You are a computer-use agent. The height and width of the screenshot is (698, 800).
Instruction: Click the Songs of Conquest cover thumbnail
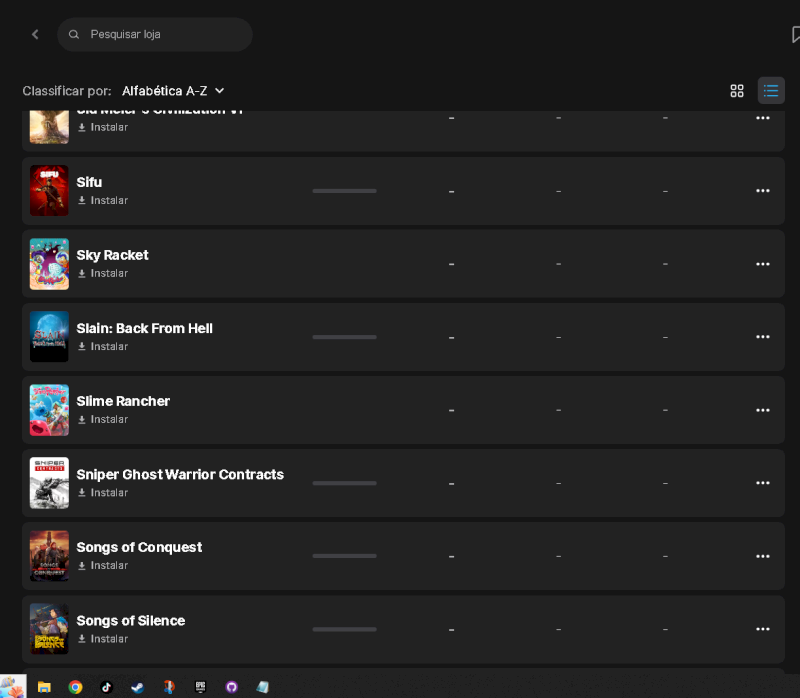(x=49, y=556)
